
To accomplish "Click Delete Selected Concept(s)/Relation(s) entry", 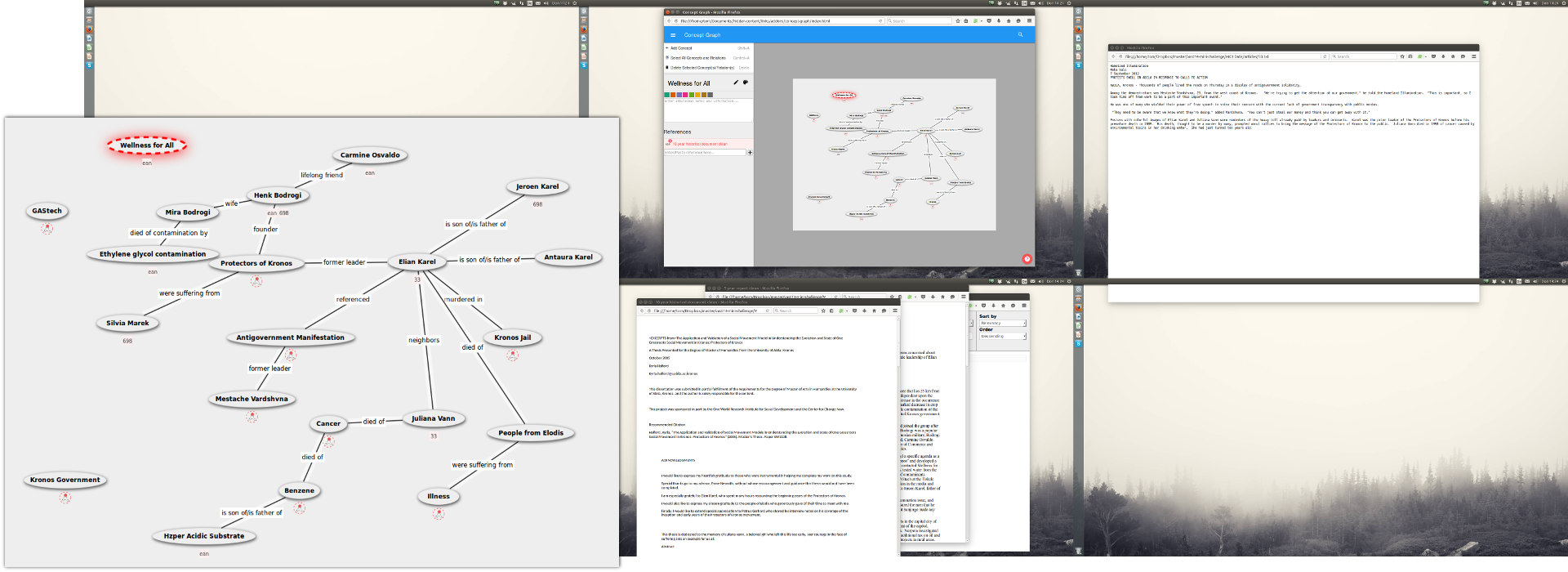I will pos(702,68).
